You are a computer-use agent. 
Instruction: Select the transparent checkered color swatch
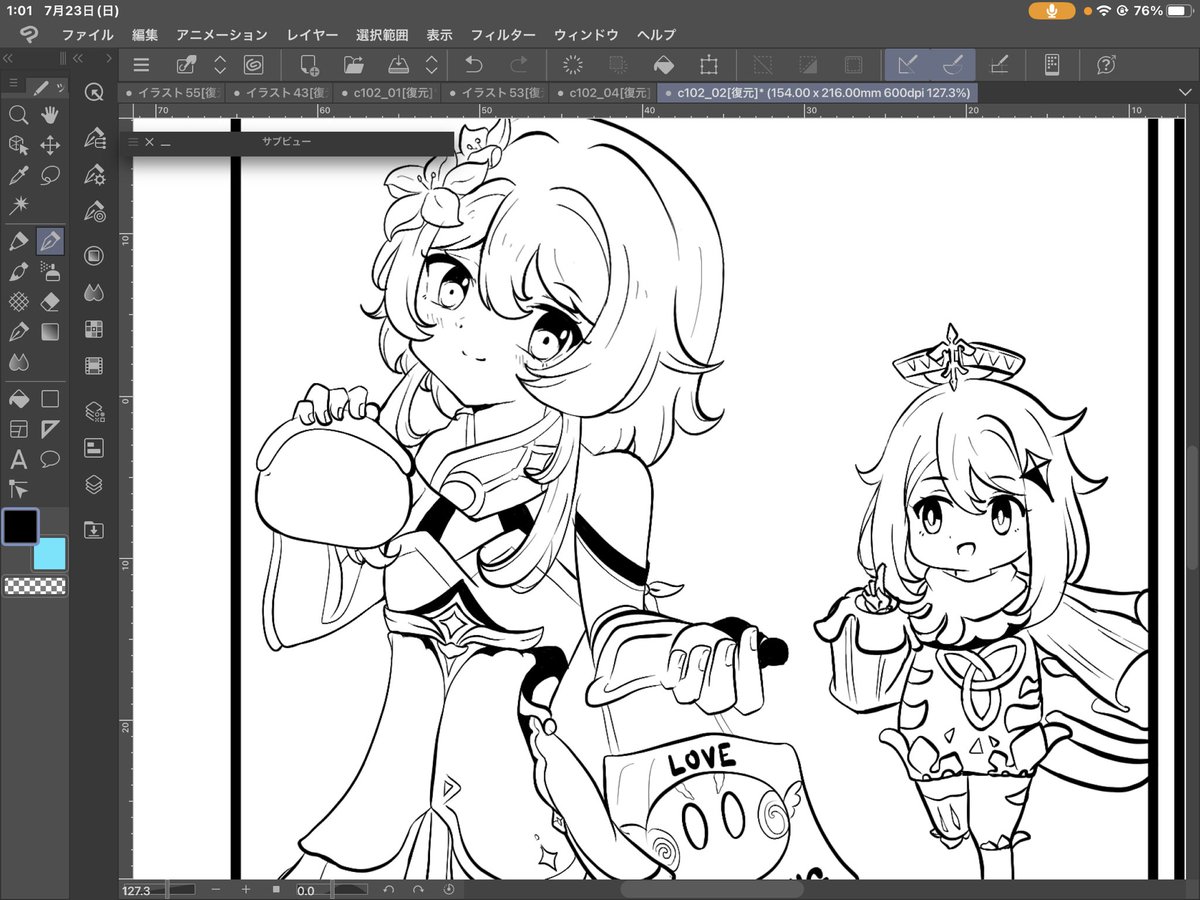coord(35,587)
